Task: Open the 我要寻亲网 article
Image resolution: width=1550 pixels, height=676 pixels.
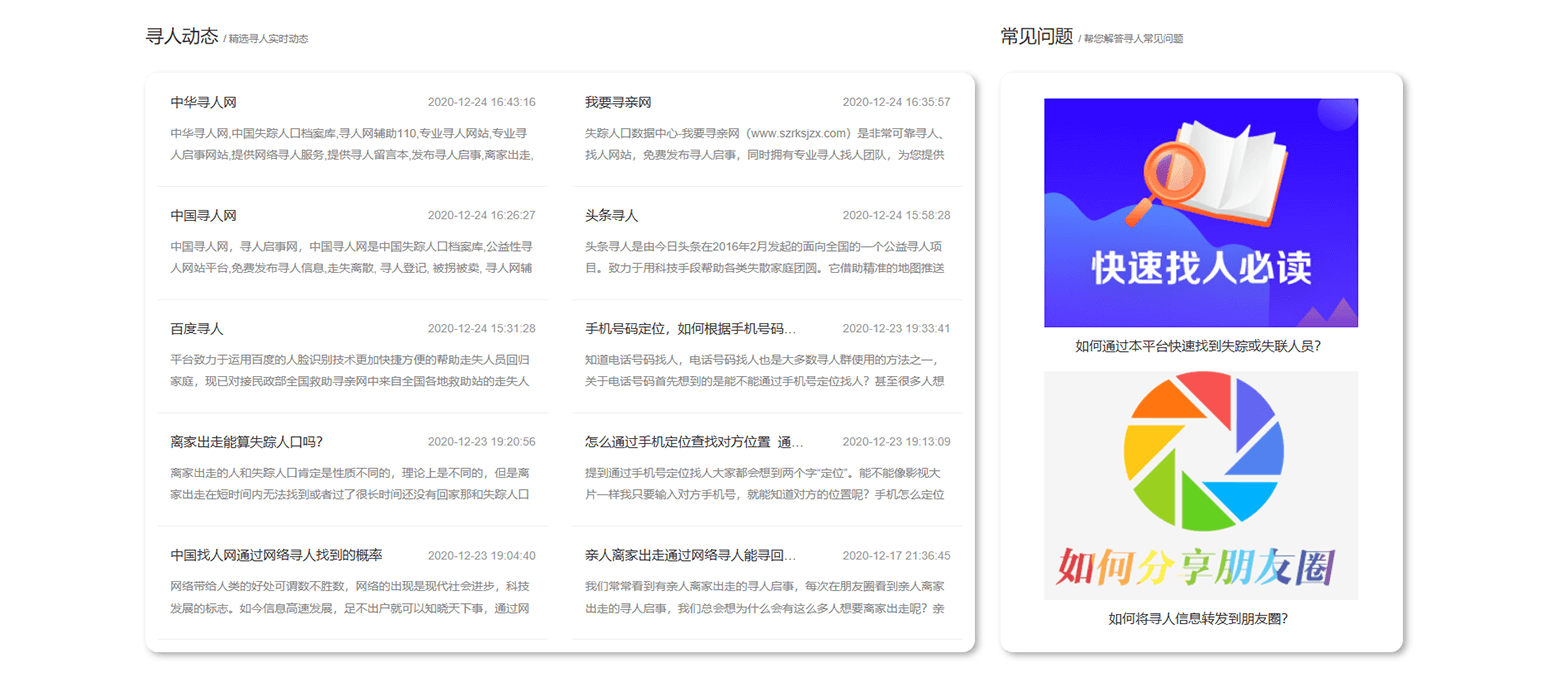Action: 613,101
